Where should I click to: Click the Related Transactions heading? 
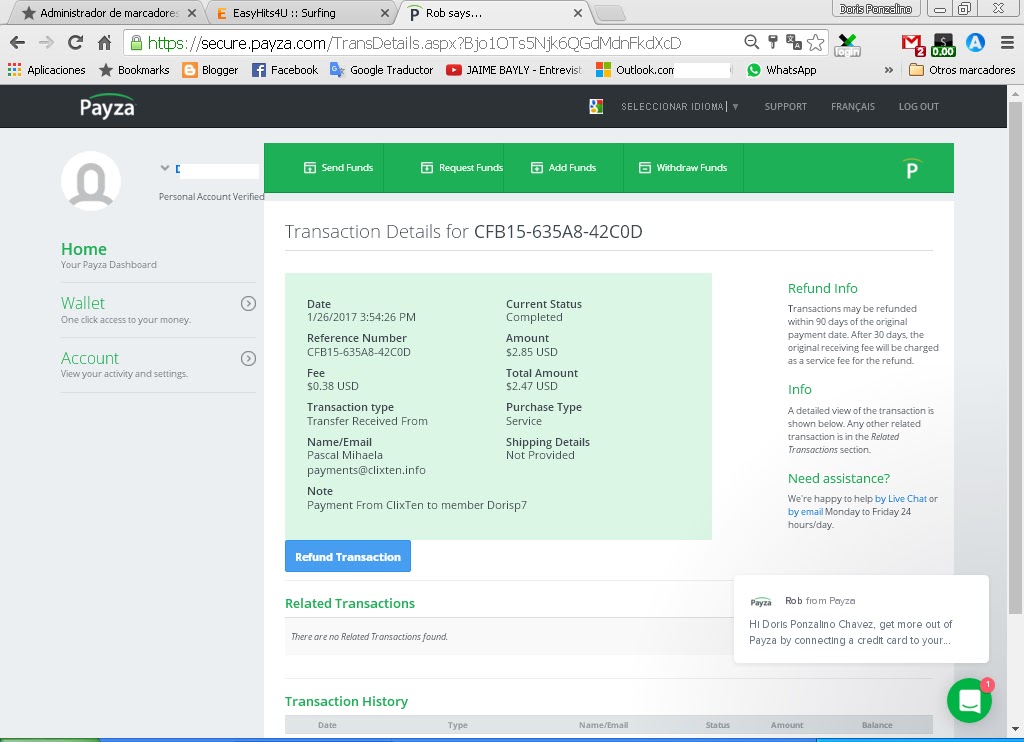click(349, 604)
